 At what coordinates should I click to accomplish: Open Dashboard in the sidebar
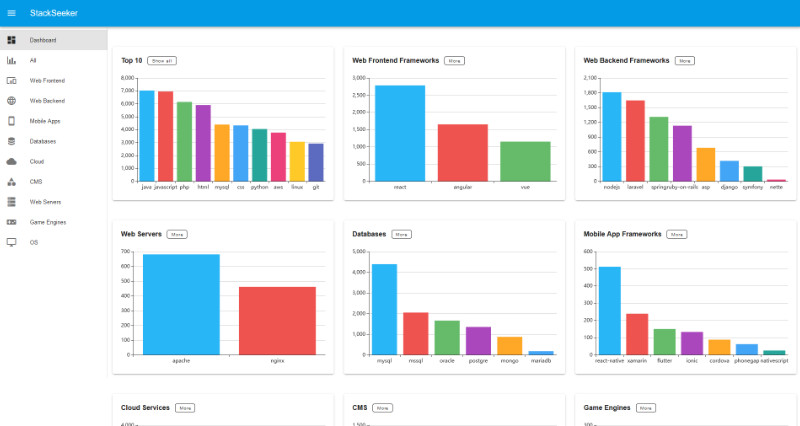point(54,40)
